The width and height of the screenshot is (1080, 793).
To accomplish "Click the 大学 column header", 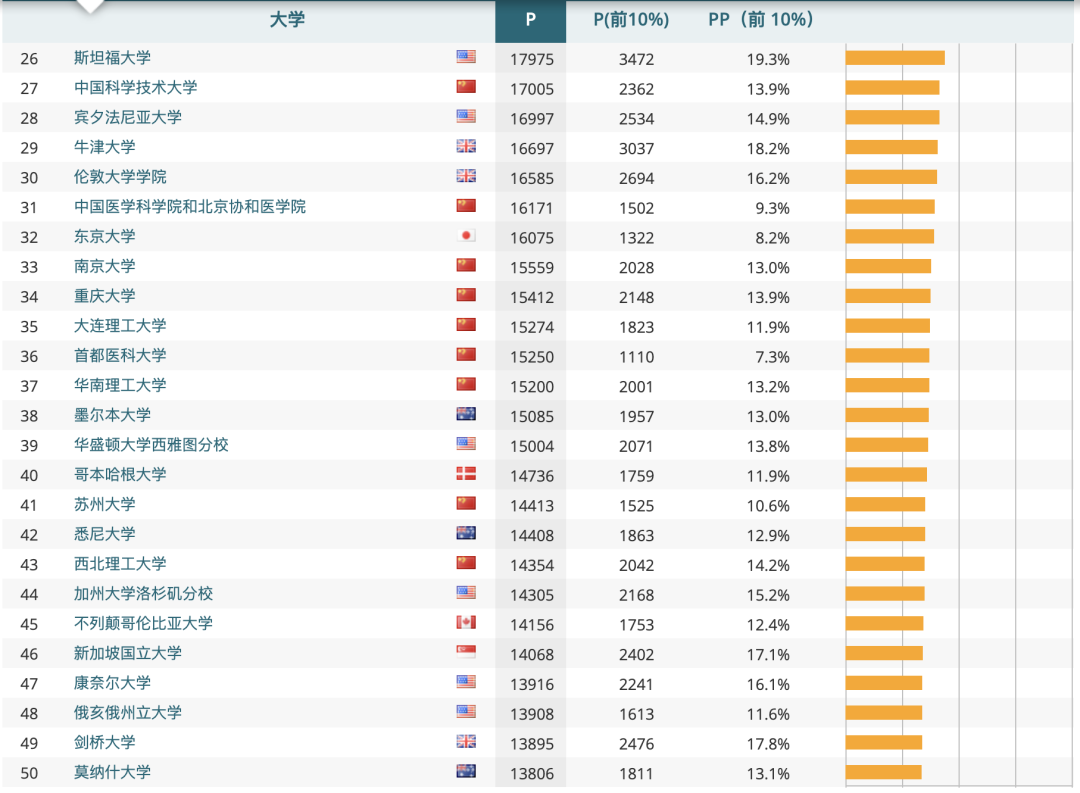I will click(287, 20).
